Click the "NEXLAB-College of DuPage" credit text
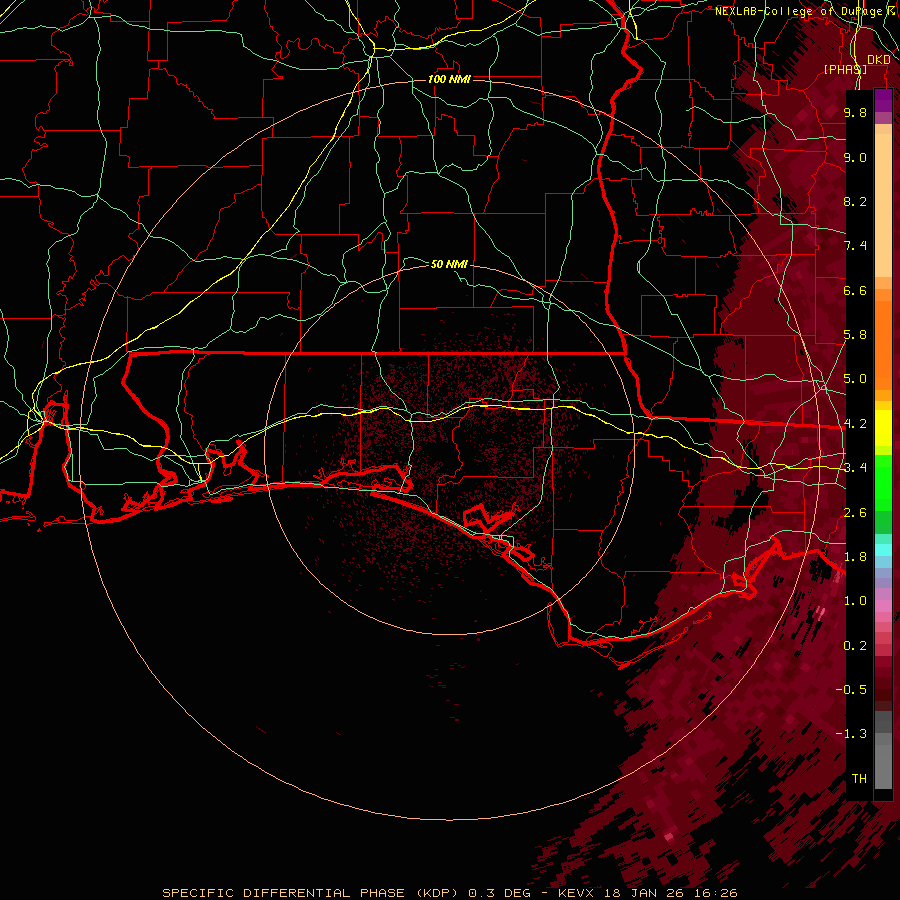The height and width of the screenshot is (900, 900). coord(798,11)
